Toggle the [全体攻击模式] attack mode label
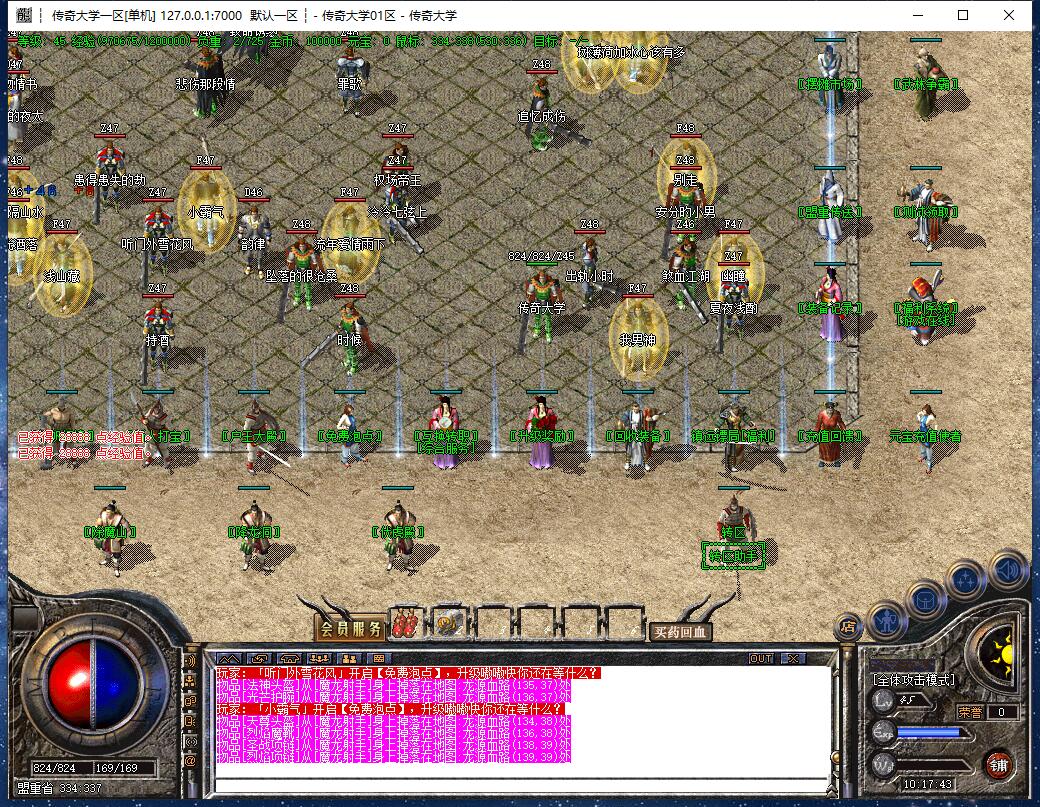1040x807 pixels. 915,680
